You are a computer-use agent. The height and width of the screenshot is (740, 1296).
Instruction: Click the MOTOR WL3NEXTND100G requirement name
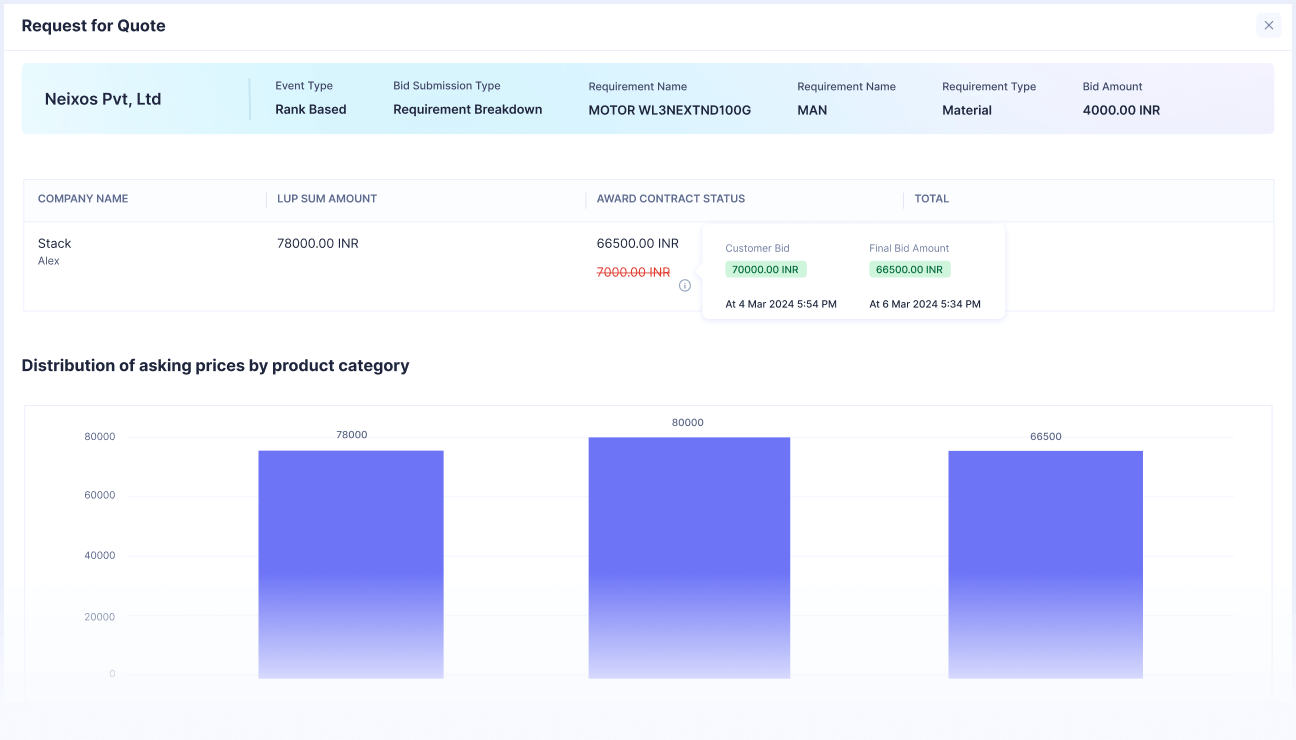click(x=668, y=110)
